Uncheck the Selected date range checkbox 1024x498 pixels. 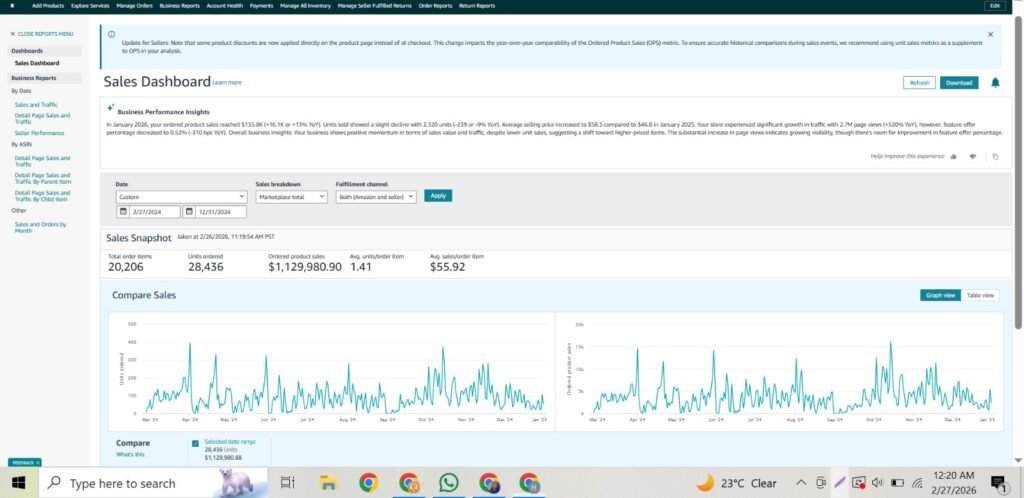(195, 443)
